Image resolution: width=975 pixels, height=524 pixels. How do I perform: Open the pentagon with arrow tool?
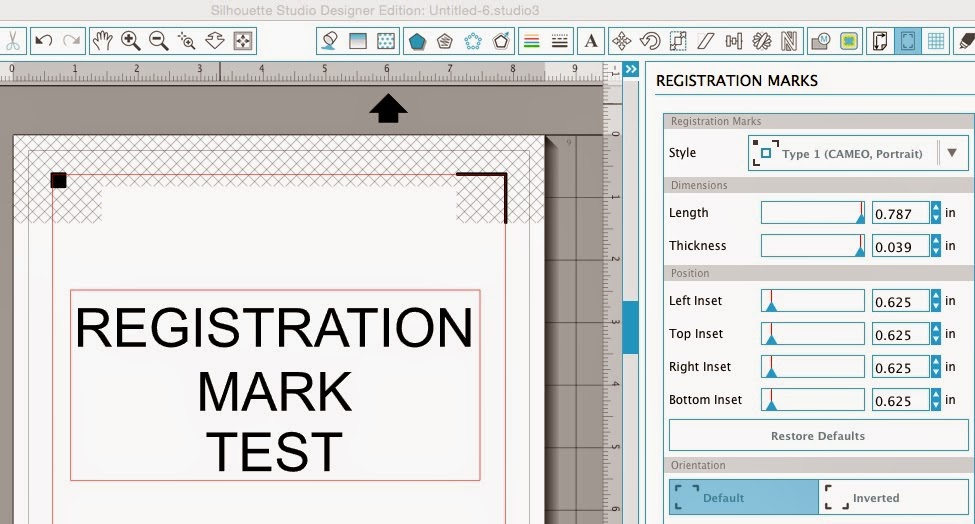[501, 41]
